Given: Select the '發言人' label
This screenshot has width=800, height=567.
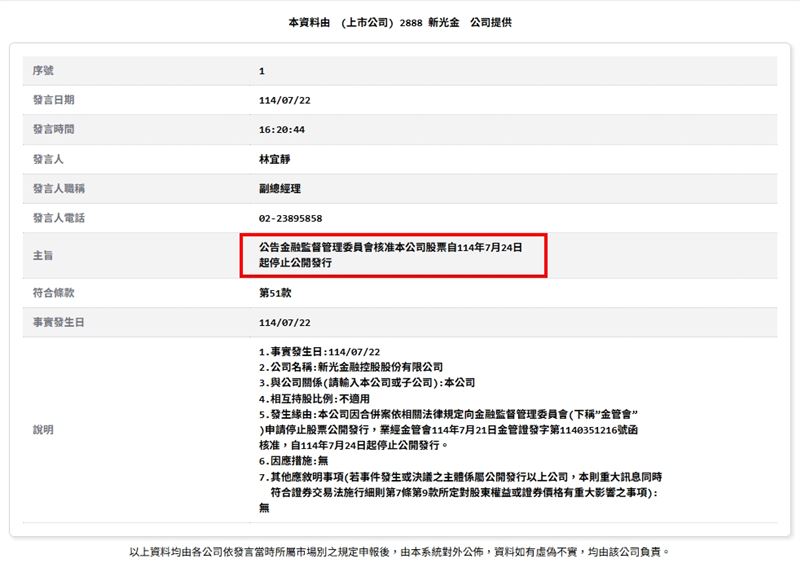Looking at the screenshot, I should [48, 159].
